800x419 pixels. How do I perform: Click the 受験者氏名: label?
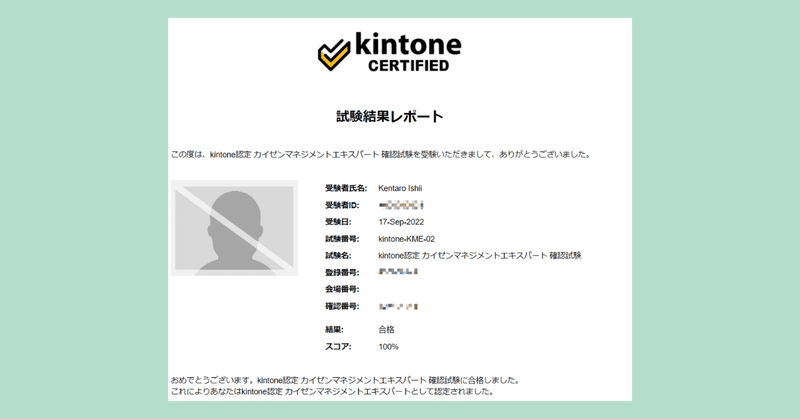point(346,188)
